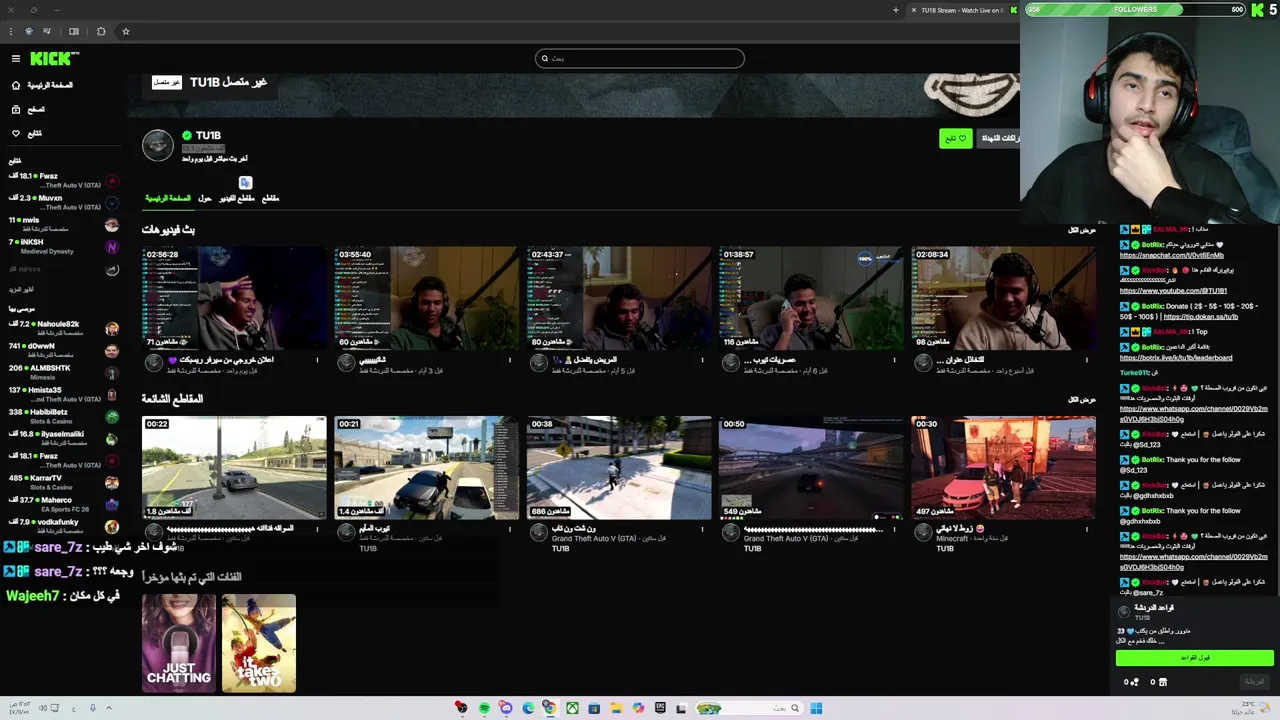This screenshot has height=720, width=1280.
Task: Play the 00:21 clip thumbnail
Action: pos(427,468)
